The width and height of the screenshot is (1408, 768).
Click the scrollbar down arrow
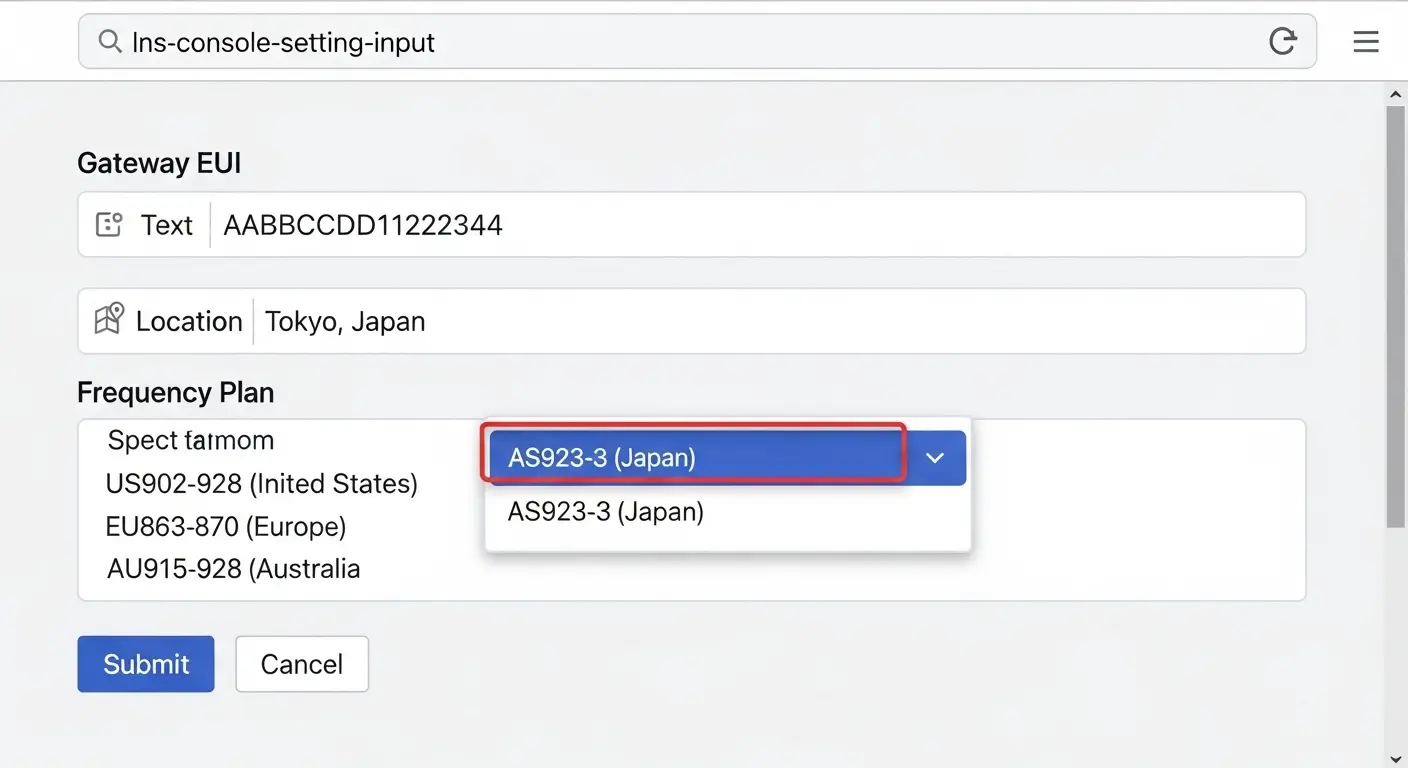tap(1396, 757)
